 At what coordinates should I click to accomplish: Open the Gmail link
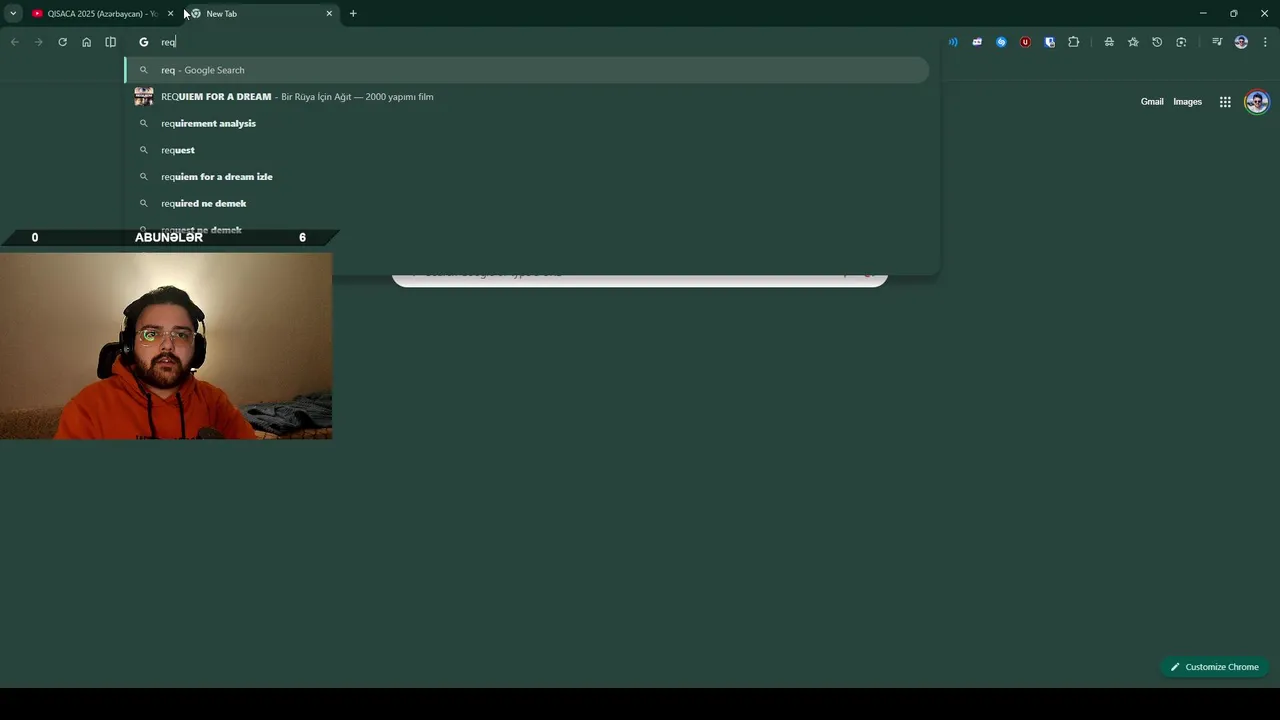(1152, 102)
